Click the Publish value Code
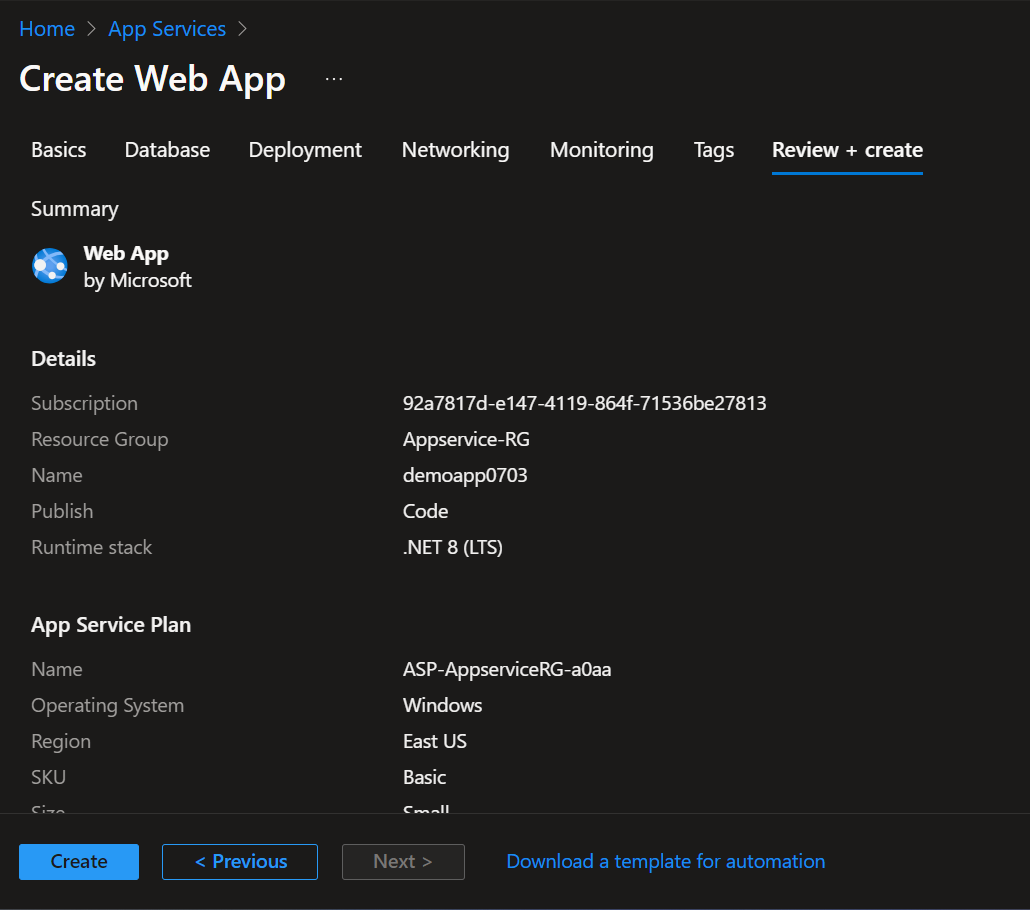This screenshot has width=1030, height=910. (425, 511)
